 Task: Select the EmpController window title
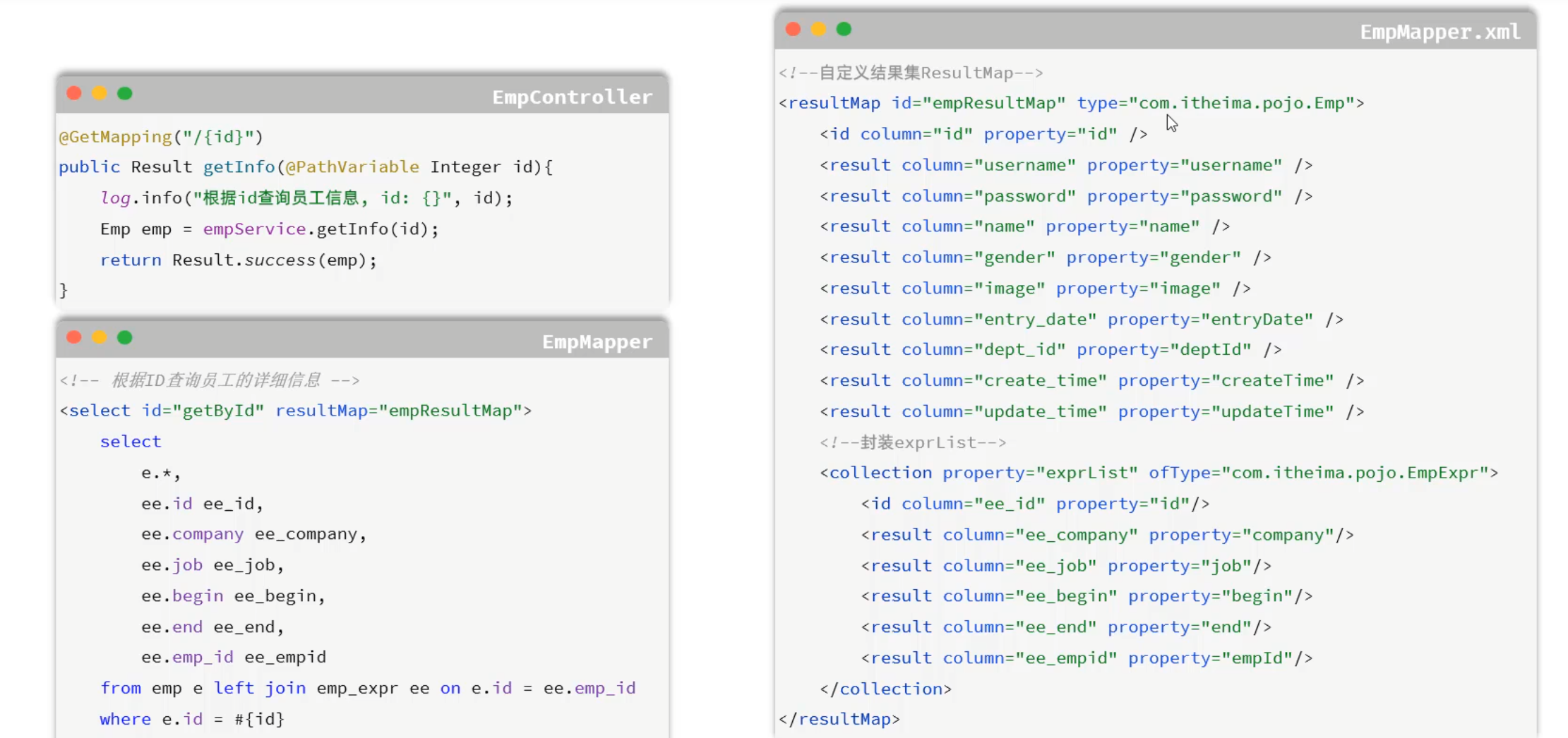[x=572, y=97]
